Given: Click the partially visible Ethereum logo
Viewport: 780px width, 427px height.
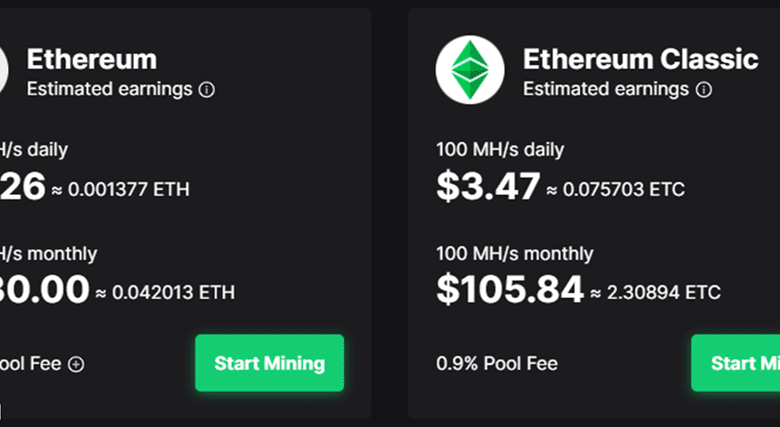Looking at the screenshot, I should [4, 72].
